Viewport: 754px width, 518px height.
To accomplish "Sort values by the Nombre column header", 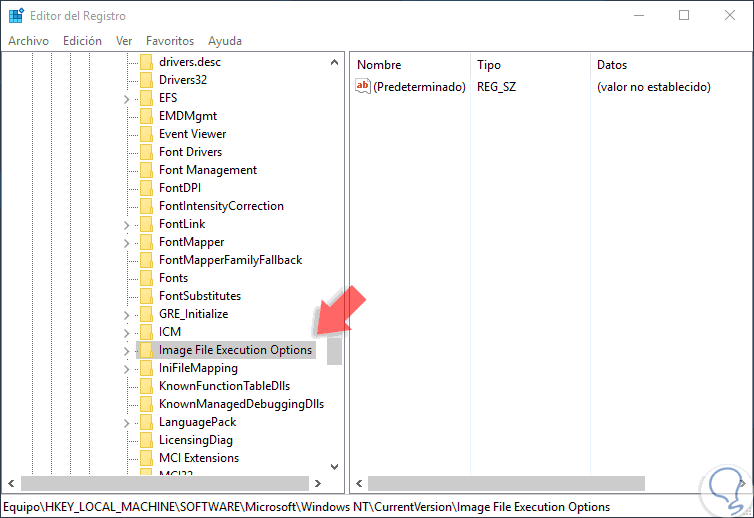I will tap(379, 65).
